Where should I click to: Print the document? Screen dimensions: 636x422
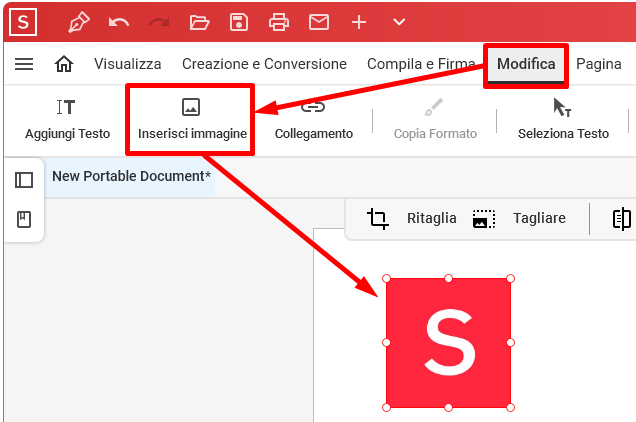pos(279,22)
